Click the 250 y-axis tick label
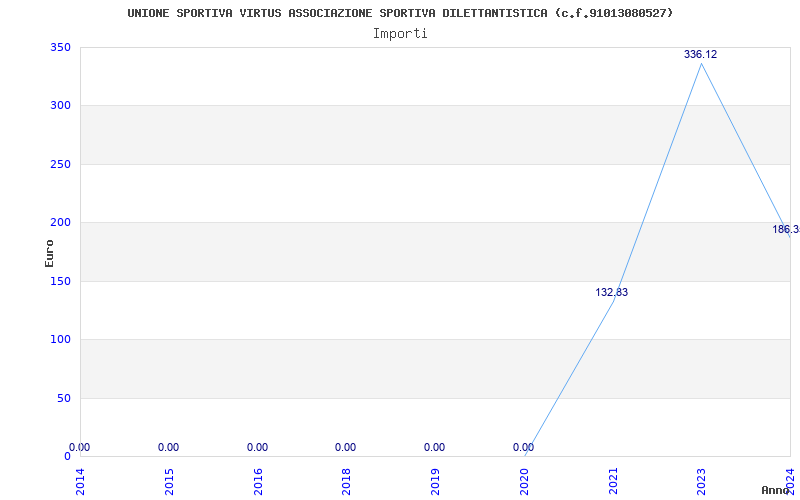Screen dimensions: 800x500 [x=60, y=164]
